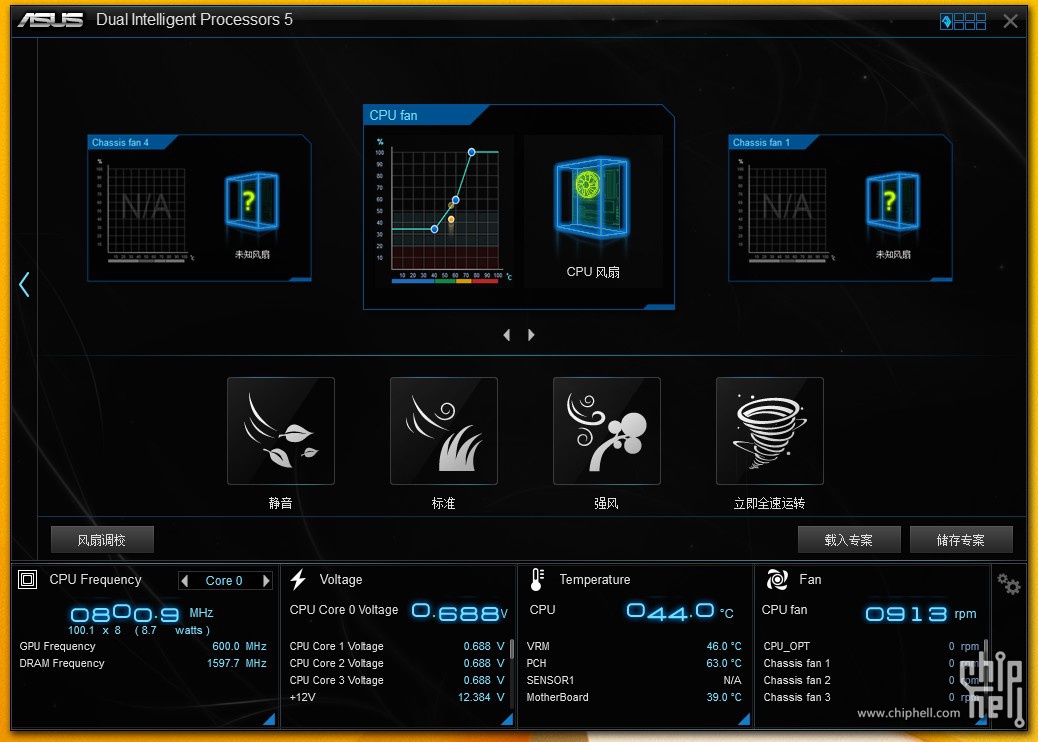Click the lowest point of CPU fan curve
This screenshot has width=1038, height=742.
tap(434, 229)
